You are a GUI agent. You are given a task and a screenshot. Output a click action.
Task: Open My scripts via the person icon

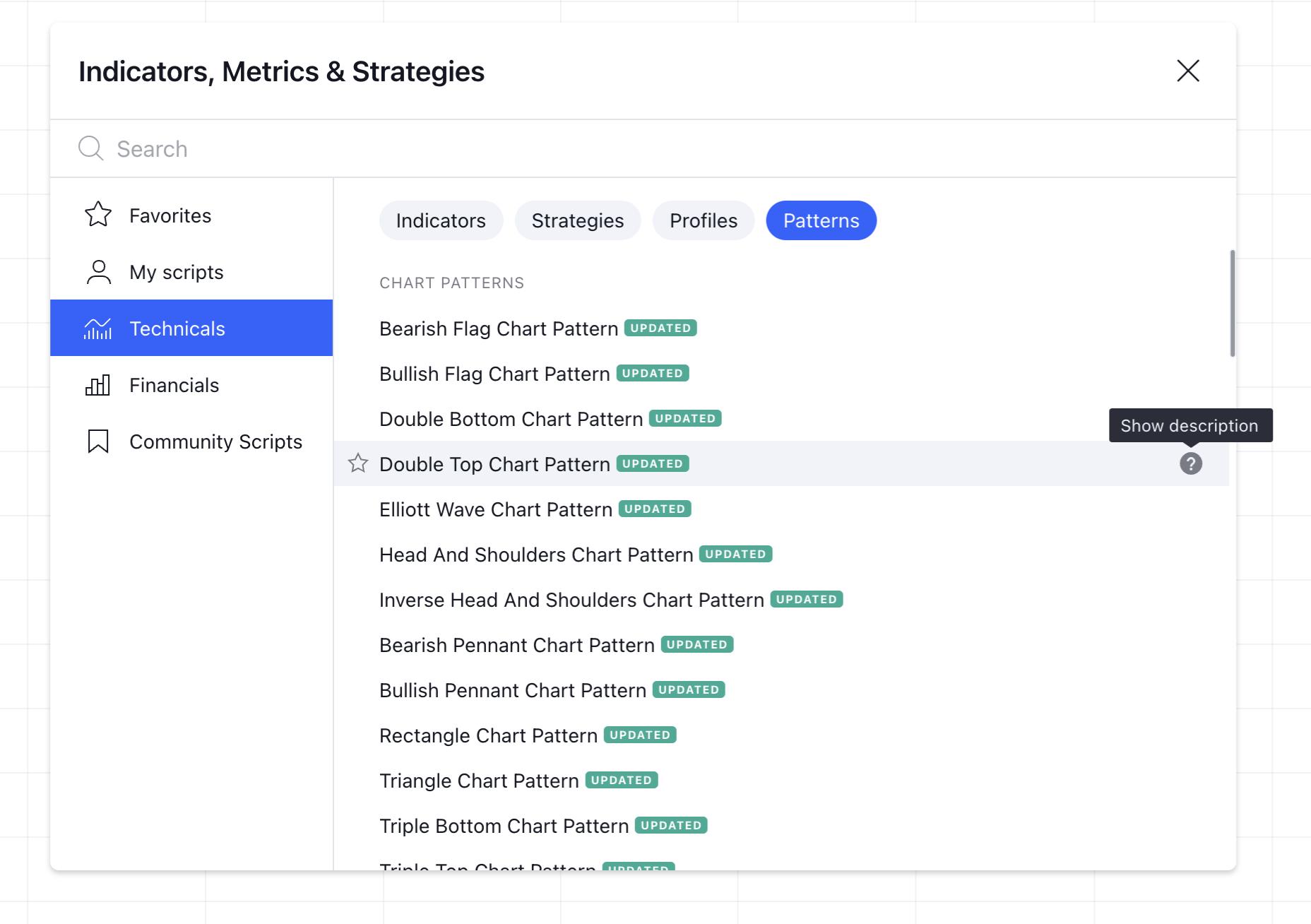97,271
